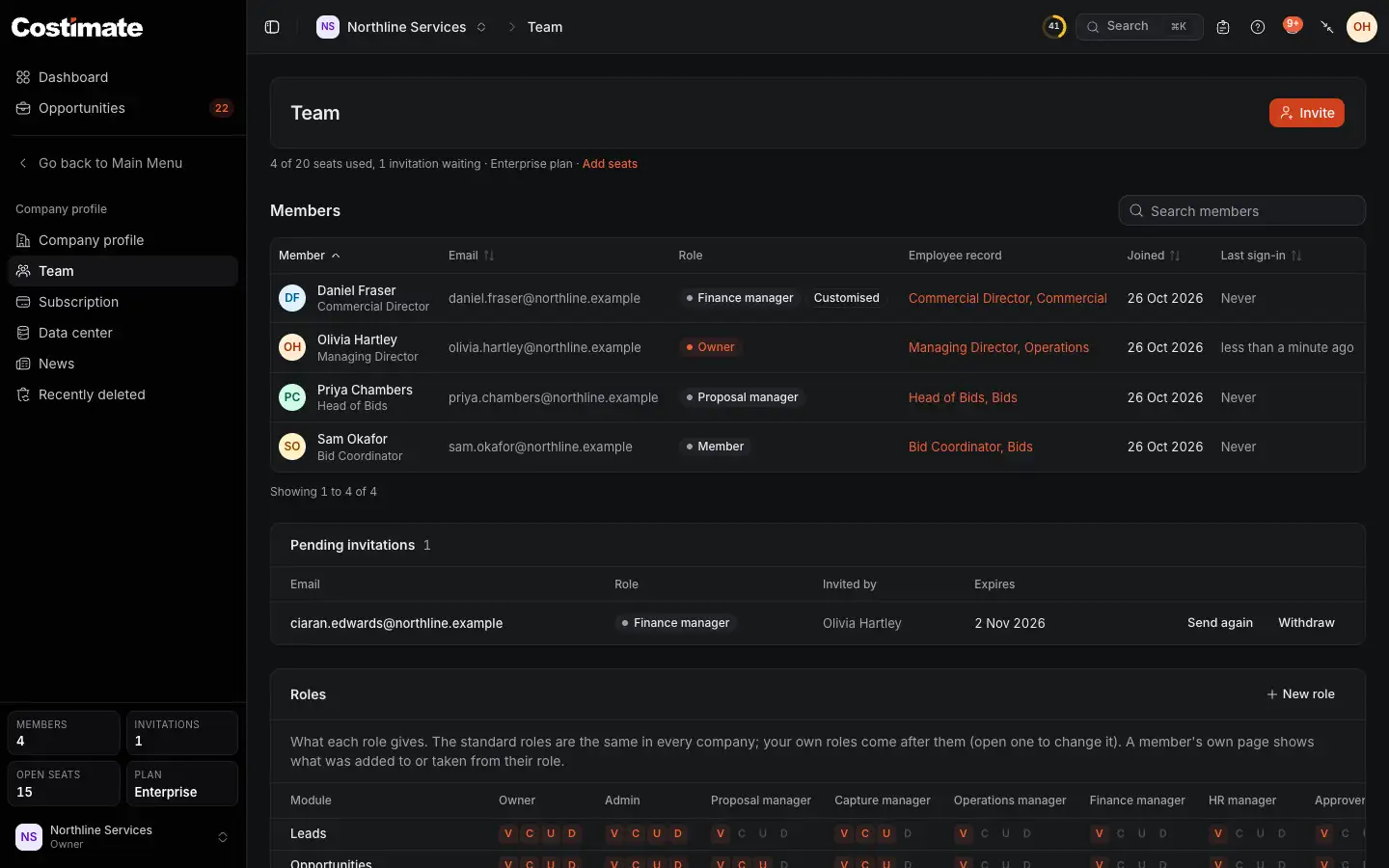1389x868 pixels.
Task: Open the Company profile sidebar item
Action: point(123,240)
